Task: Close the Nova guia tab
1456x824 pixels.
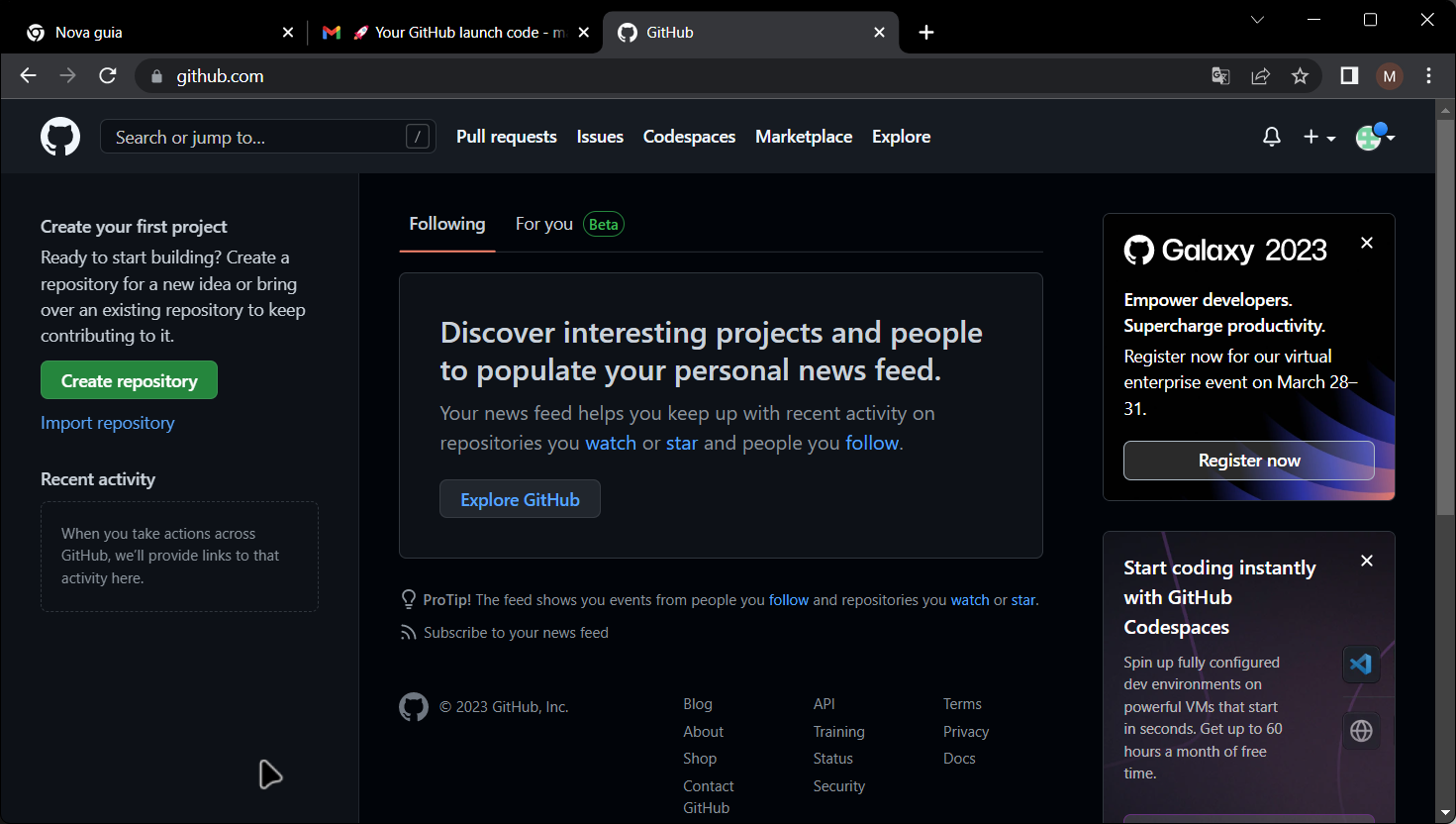Action: [x=288, y=33]
